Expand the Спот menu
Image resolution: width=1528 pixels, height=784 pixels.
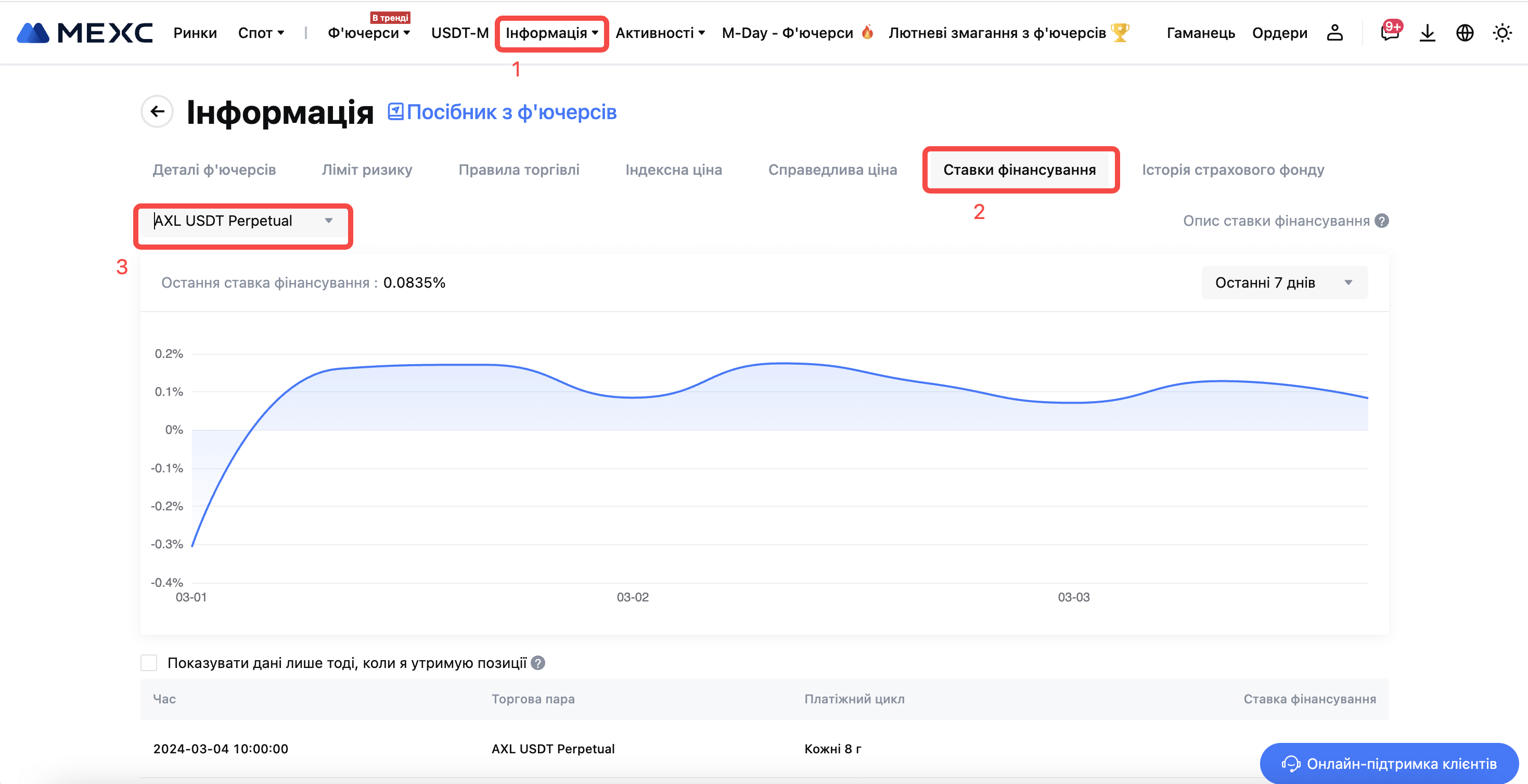261,33
